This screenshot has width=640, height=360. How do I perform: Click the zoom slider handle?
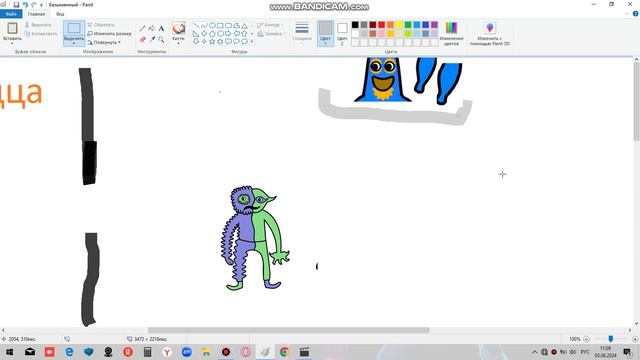611,339
